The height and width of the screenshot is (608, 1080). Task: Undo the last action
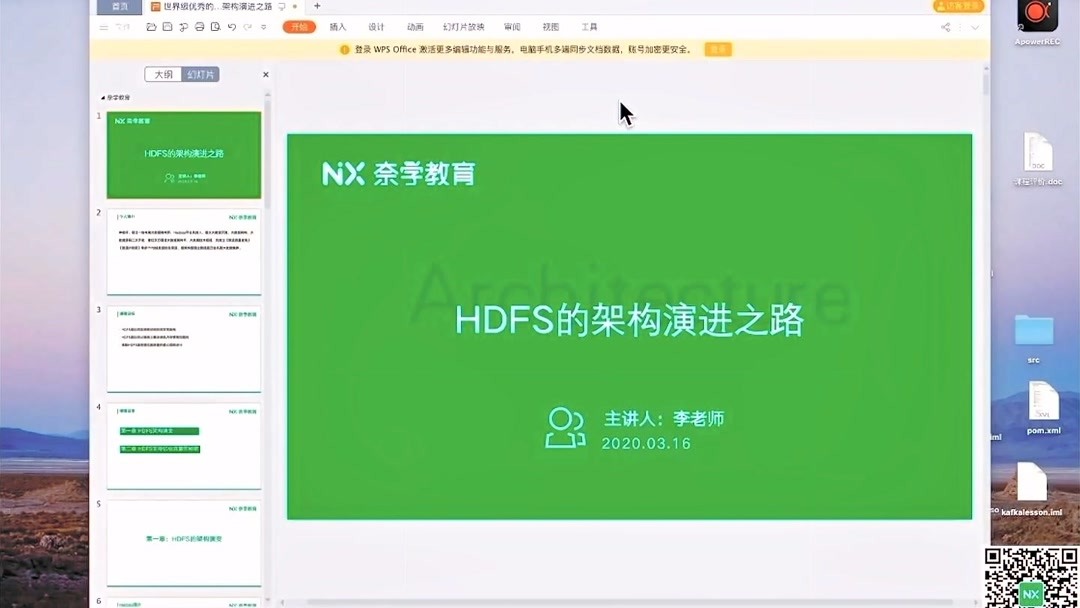232,28
